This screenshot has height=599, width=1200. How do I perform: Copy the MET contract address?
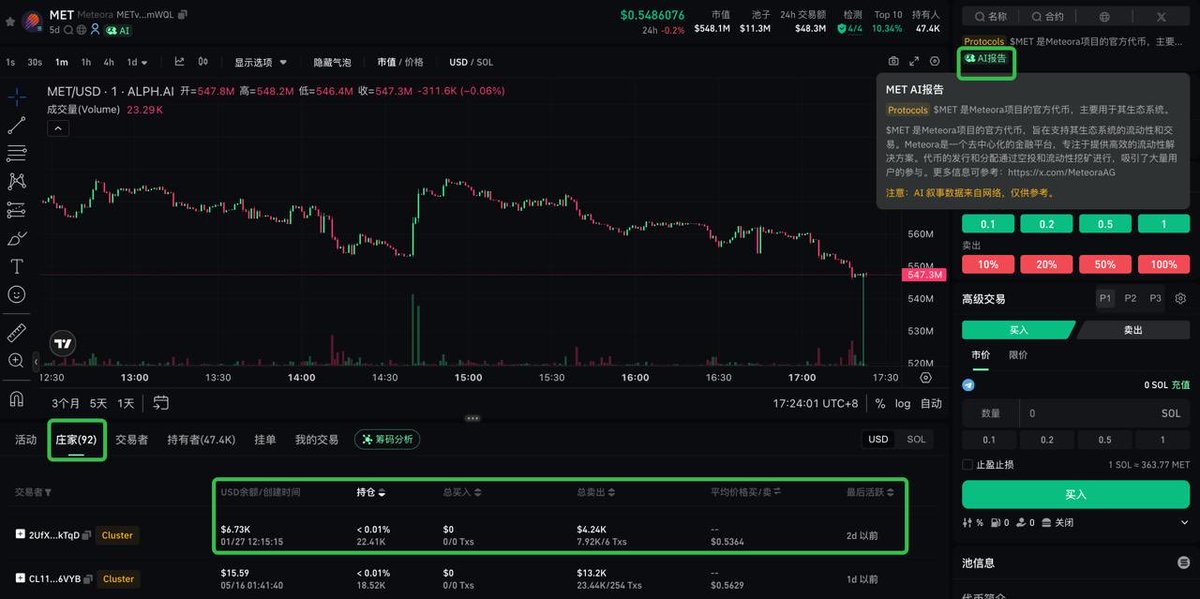pos(183,15)
